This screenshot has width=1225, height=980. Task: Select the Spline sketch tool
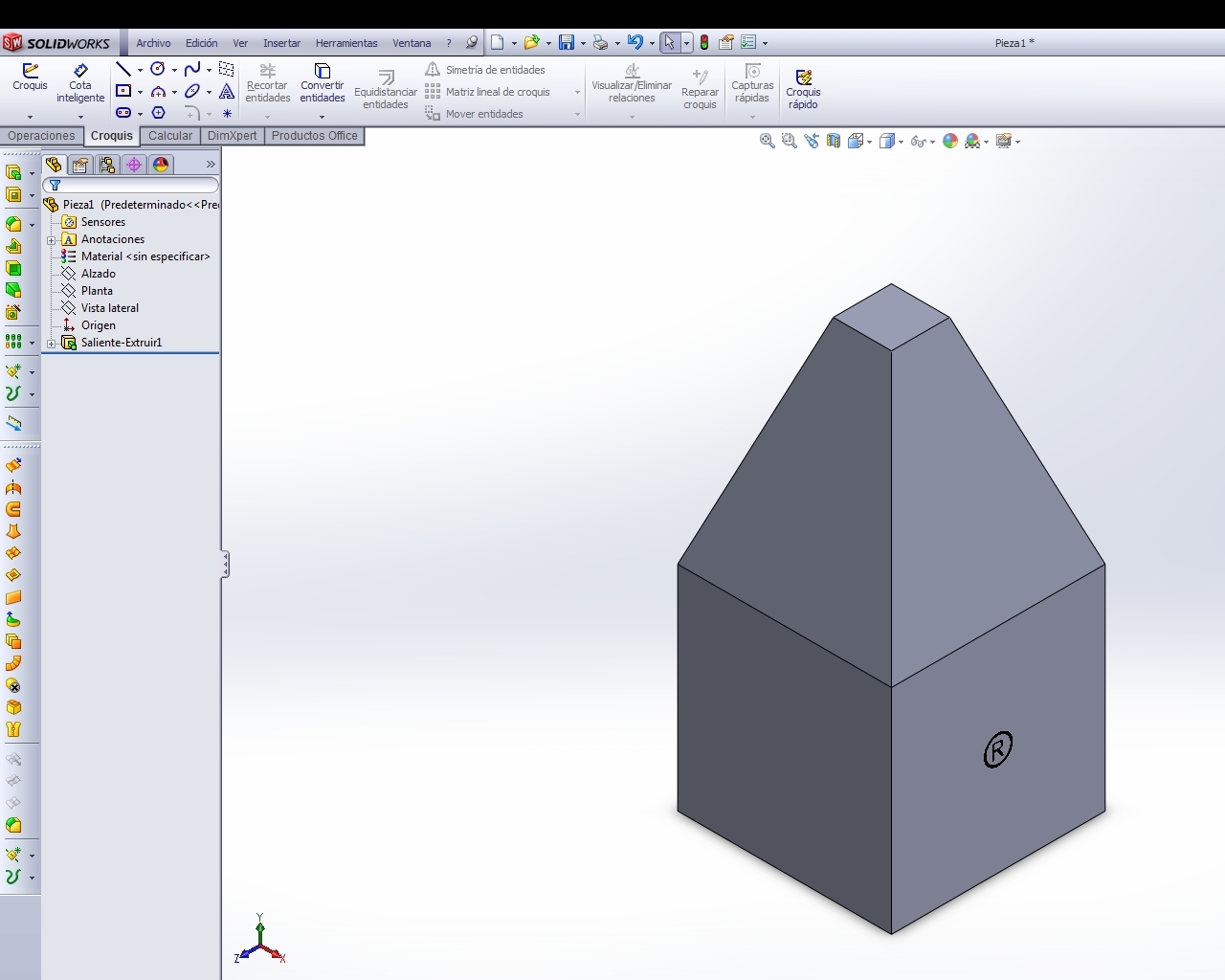[192, 69]
